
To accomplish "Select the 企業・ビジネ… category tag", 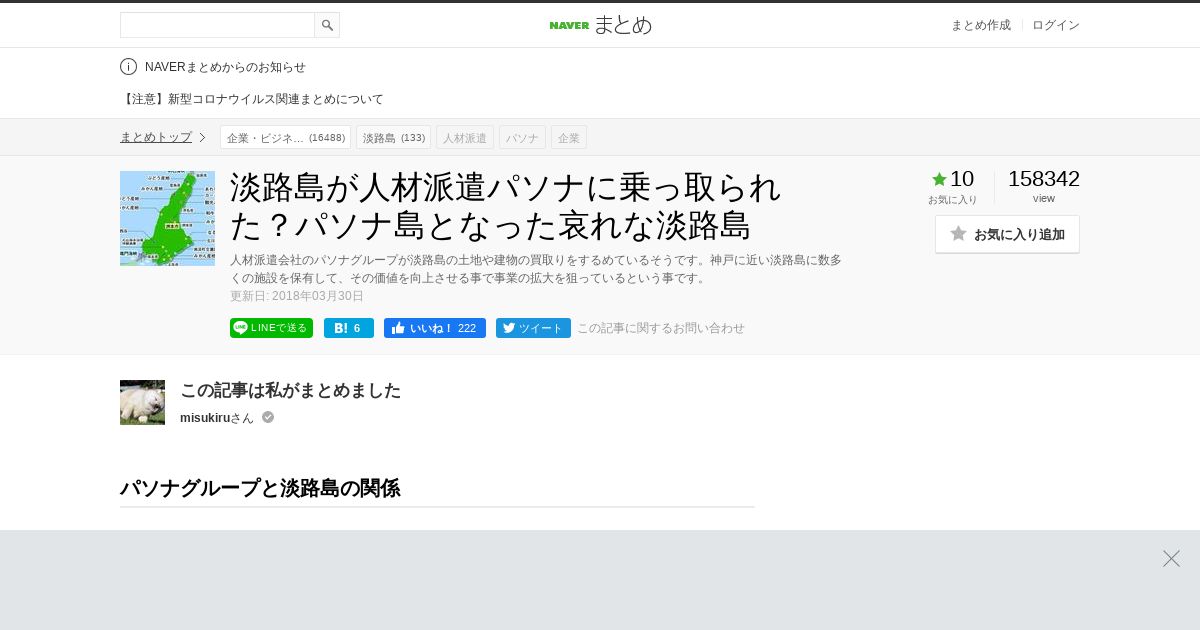I will point(285,137).
